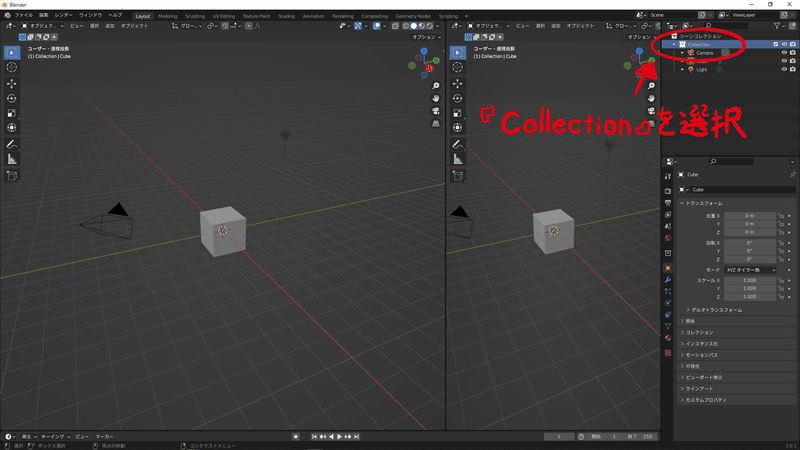Toggle camera view icon in left viewport
Viewport: 800px width, 450px height.
click(436, 111)
